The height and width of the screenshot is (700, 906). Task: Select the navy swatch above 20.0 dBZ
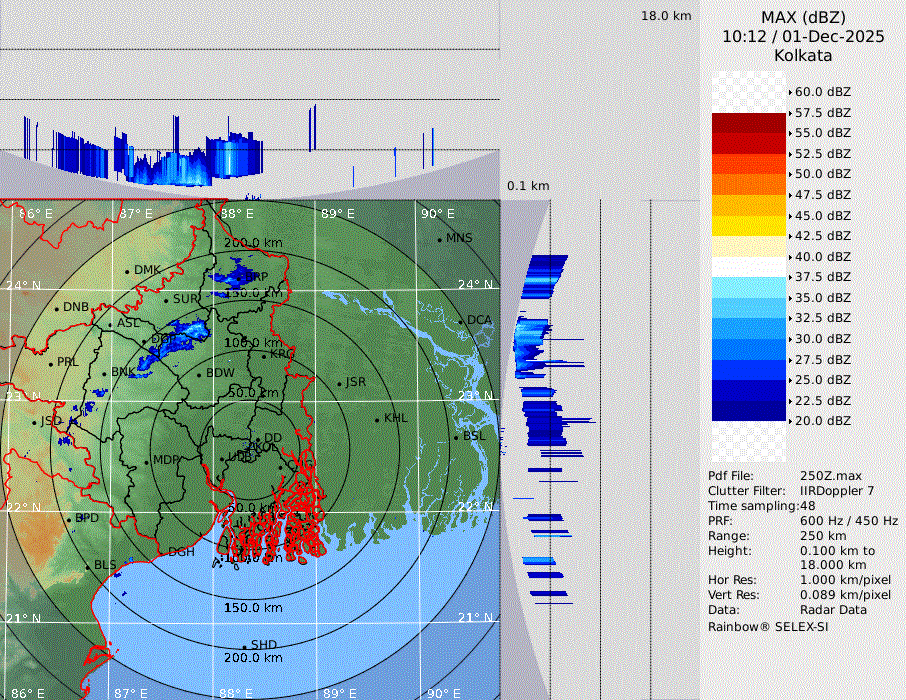click(x=748, y=410)
